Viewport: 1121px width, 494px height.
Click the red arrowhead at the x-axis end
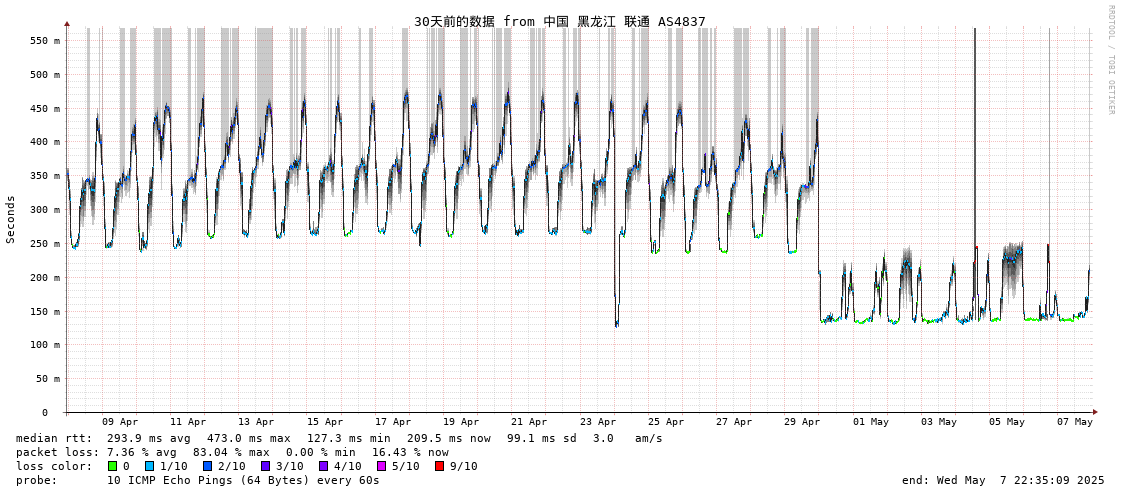(x=1093, y=413)
